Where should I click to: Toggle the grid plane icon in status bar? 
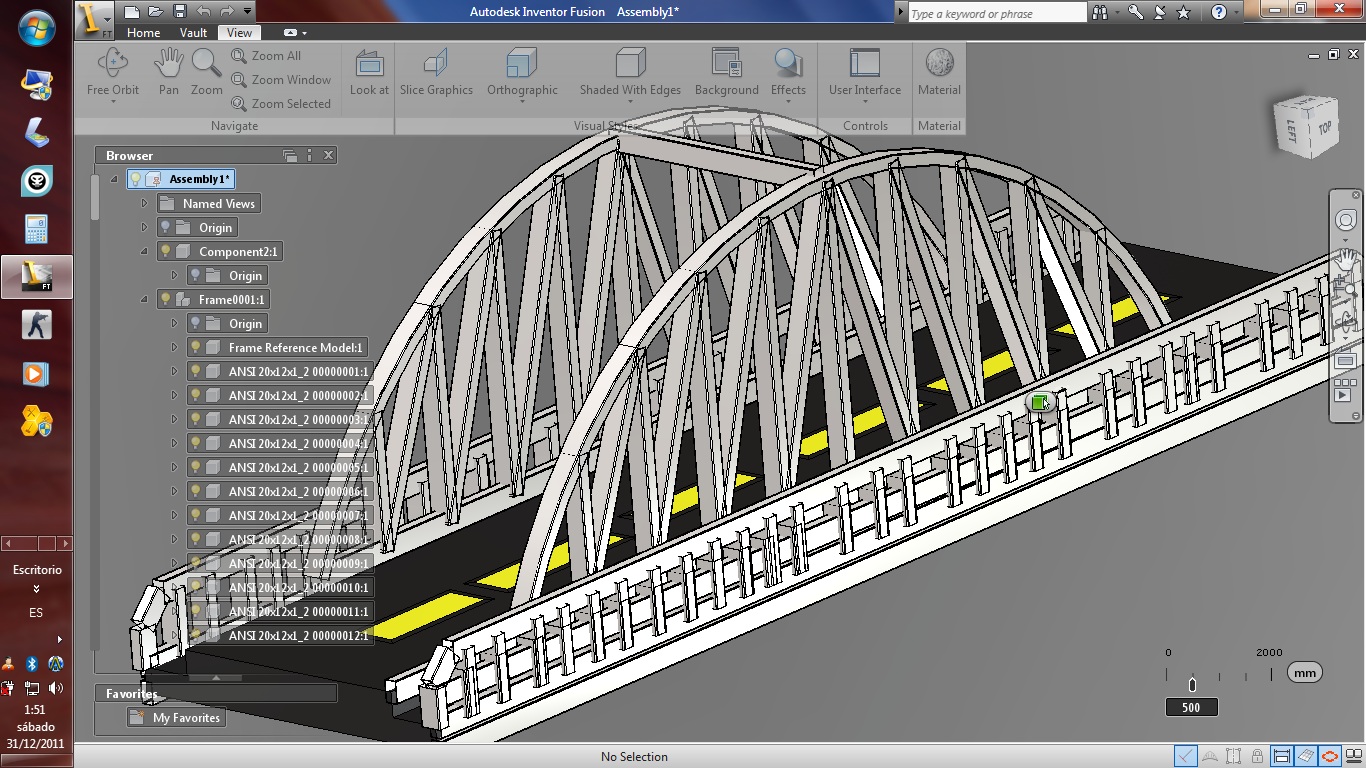tap(1304, 757)
